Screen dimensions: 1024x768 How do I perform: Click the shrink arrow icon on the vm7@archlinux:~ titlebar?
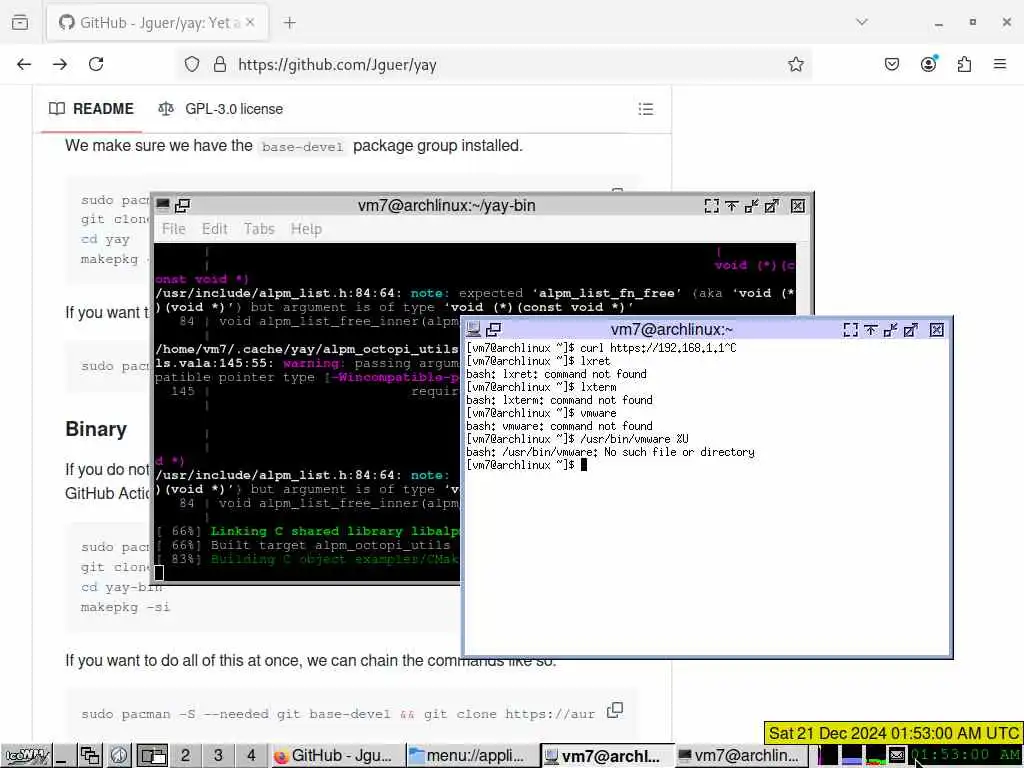891,330
